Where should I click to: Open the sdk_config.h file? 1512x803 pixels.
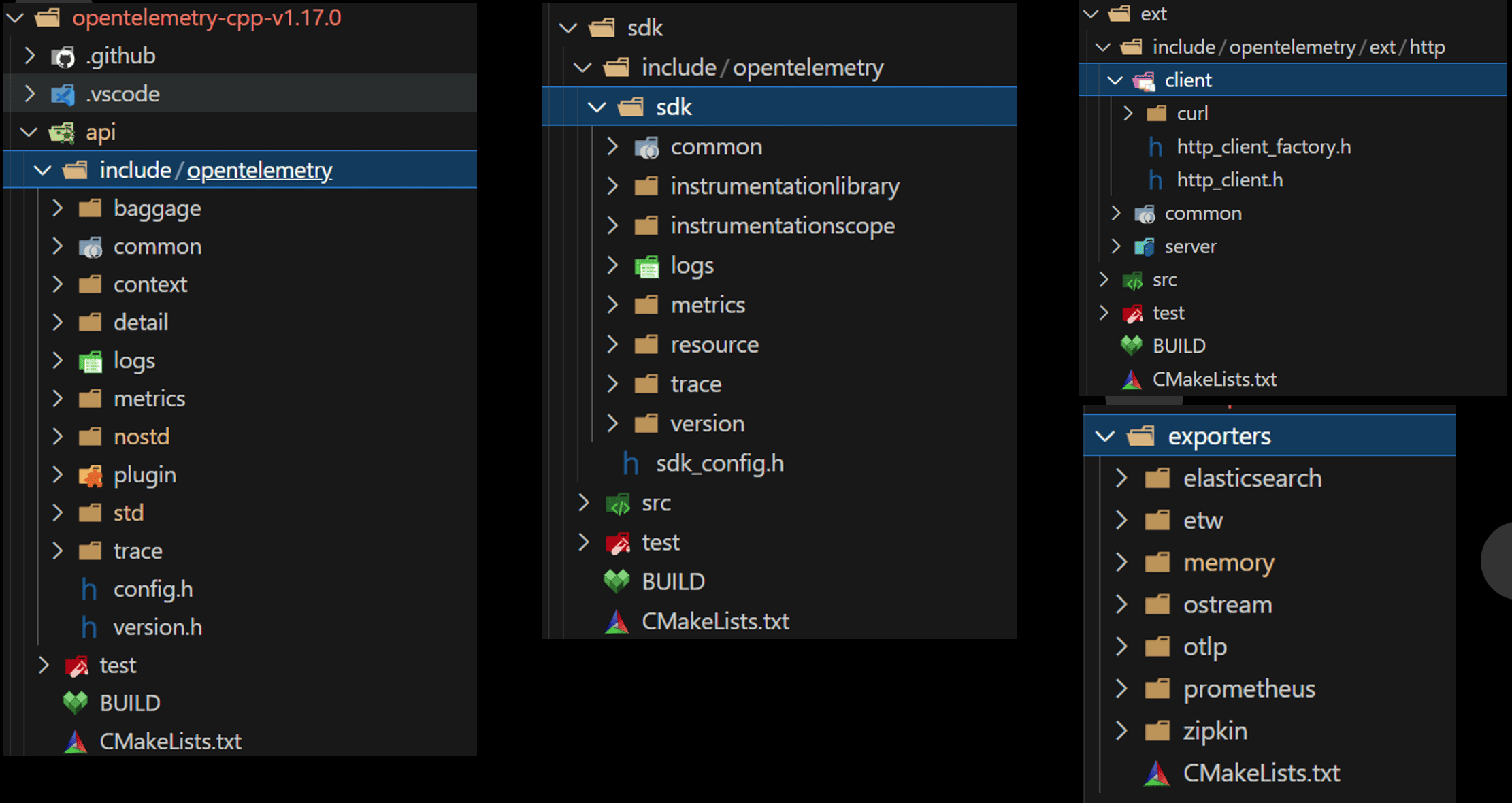click(x=780, y=464)
